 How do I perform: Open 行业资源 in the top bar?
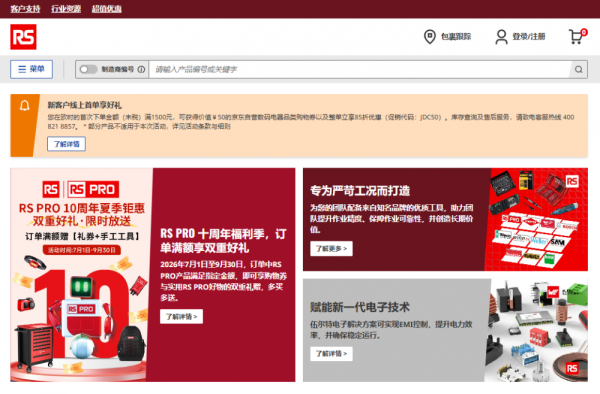point(66,9)
